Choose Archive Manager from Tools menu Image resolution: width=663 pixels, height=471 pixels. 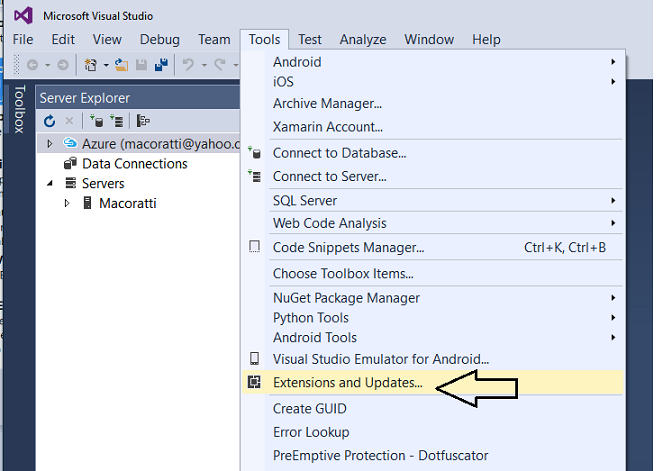[x=433, y=104]
